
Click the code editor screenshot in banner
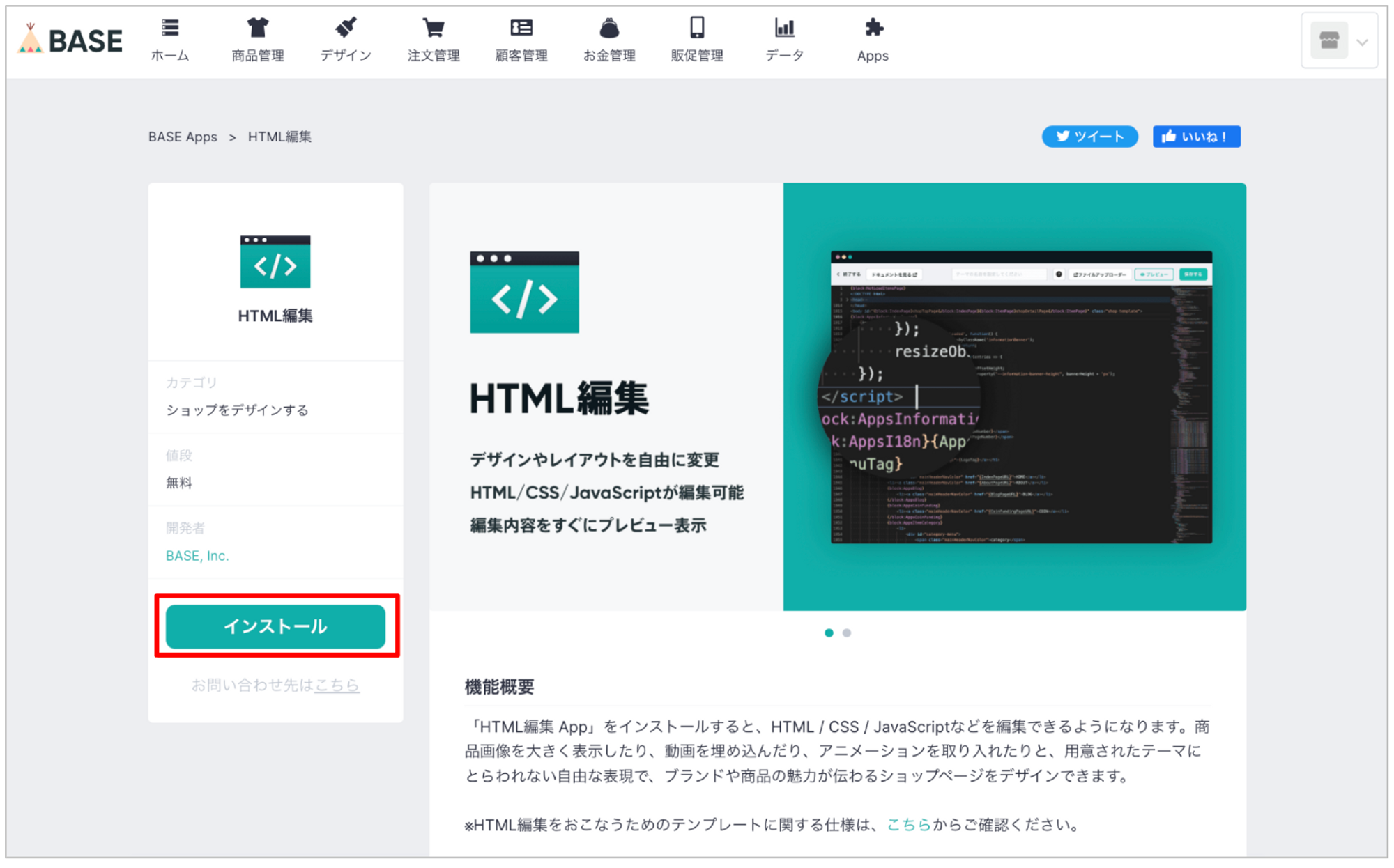pyautogui.click(x=1021, y=397)
